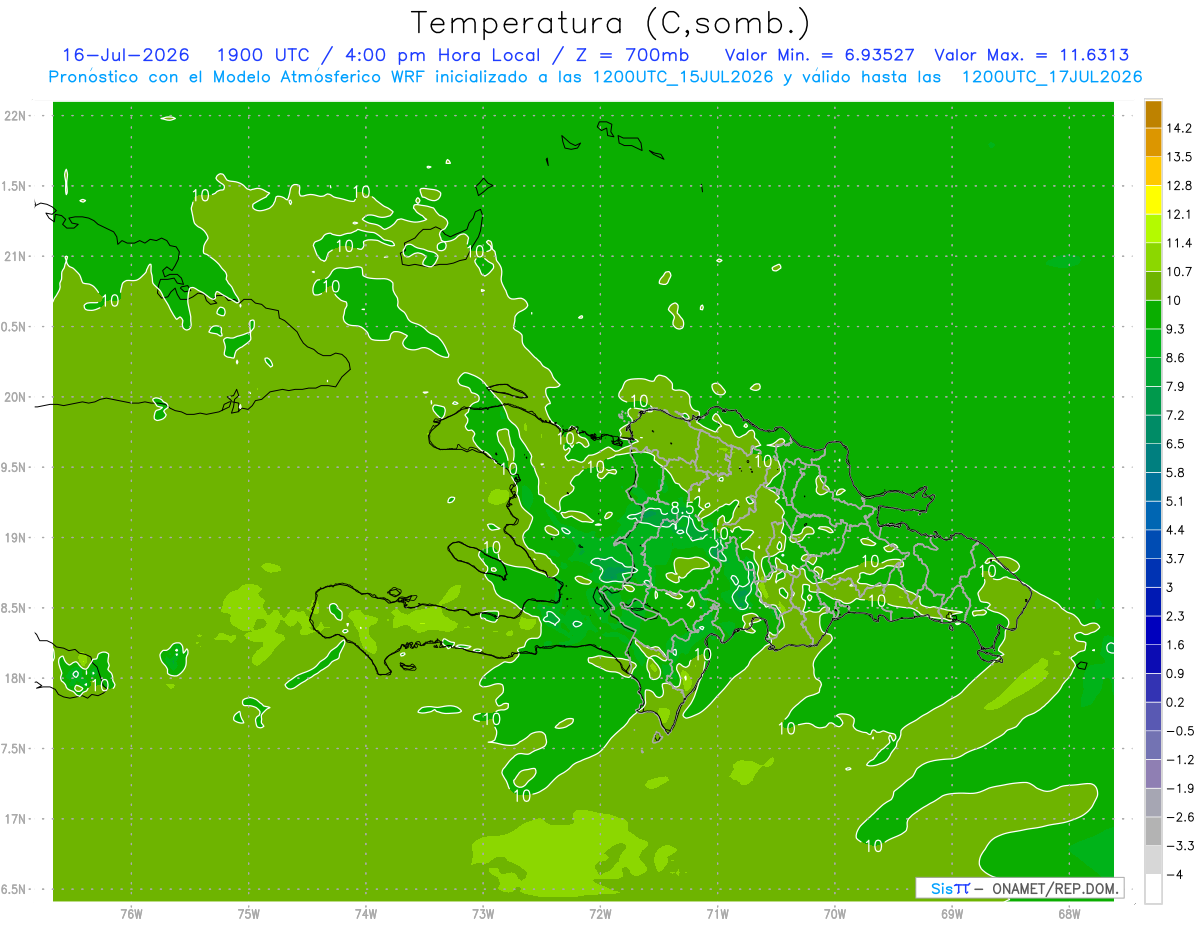Click the '10.7' color scale label

tap(1179, 271)
